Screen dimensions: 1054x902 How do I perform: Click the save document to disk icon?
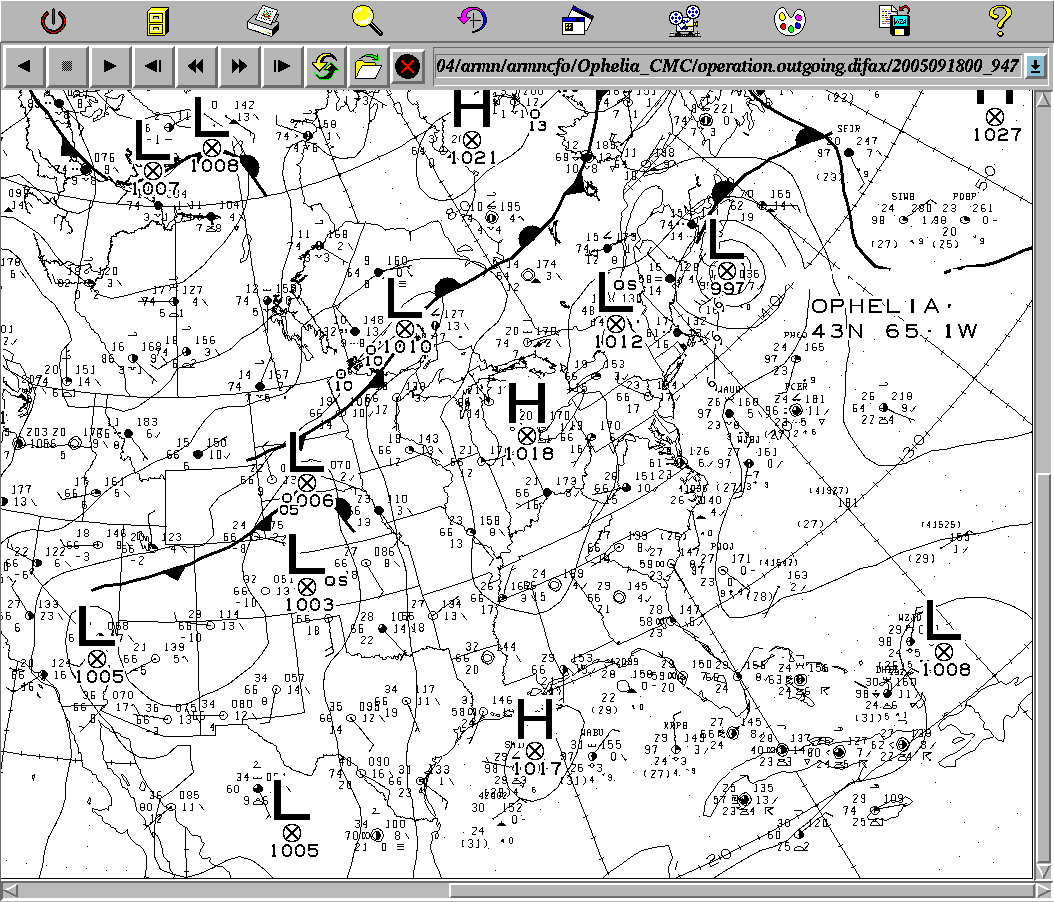pyautogui.click(x=893, y=20)
